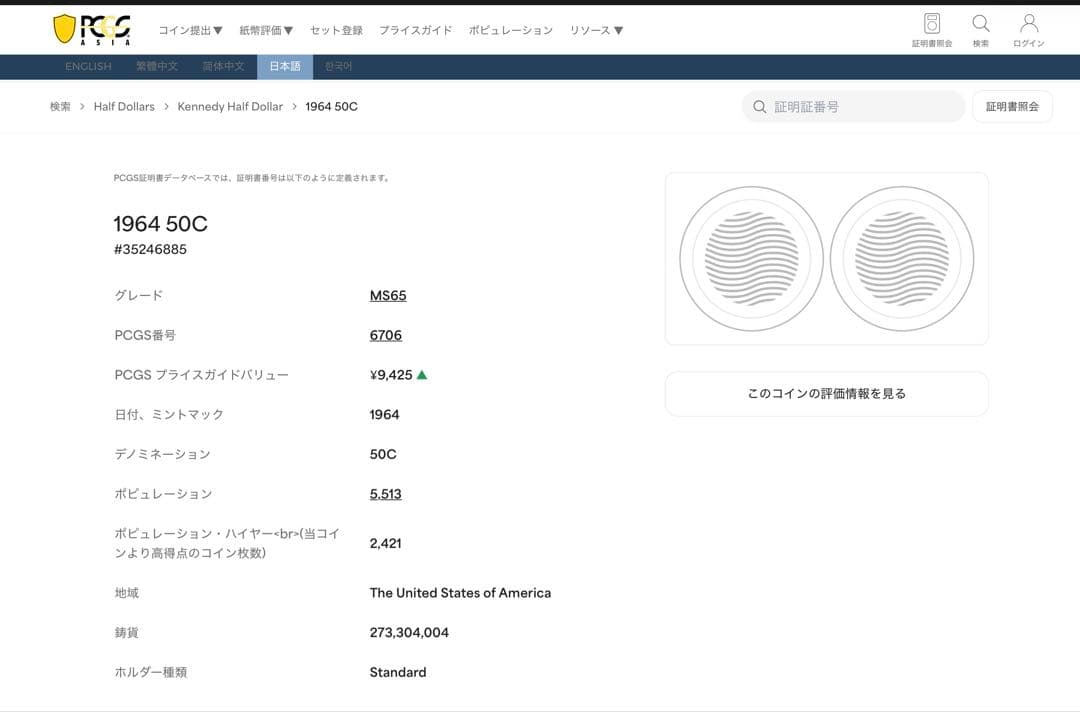This screenshot has height=712, width=1080.
Task: Click the magnifier icon inside search field
Action: tap(760, 107)
